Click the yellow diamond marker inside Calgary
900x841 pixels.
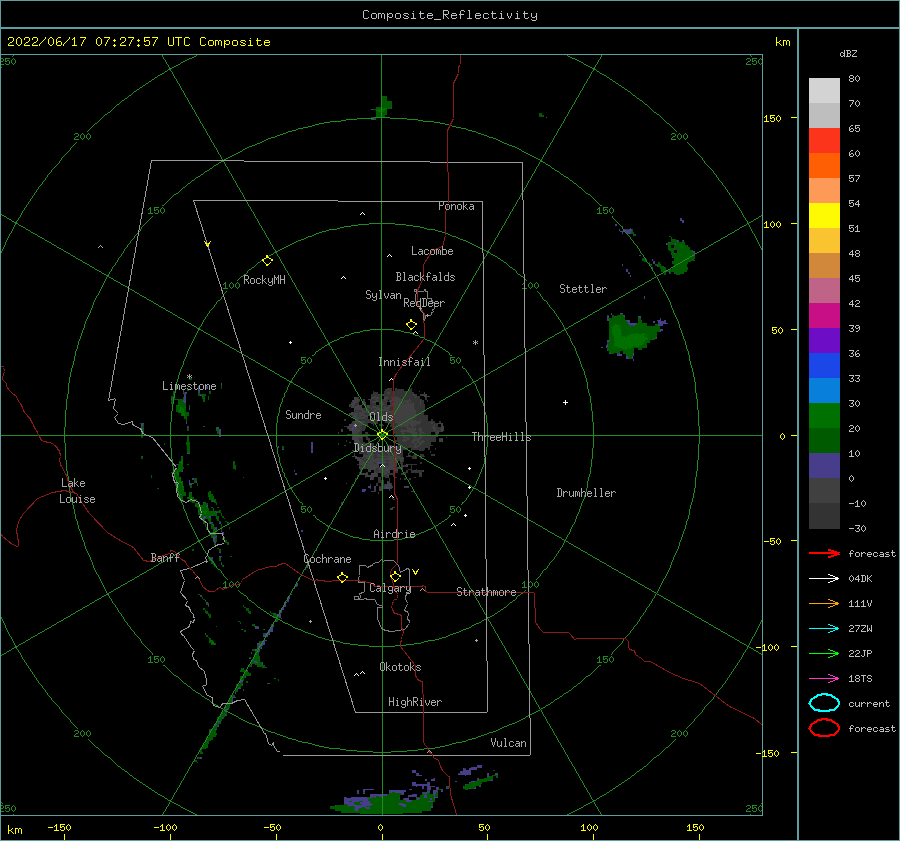point(395,576)
